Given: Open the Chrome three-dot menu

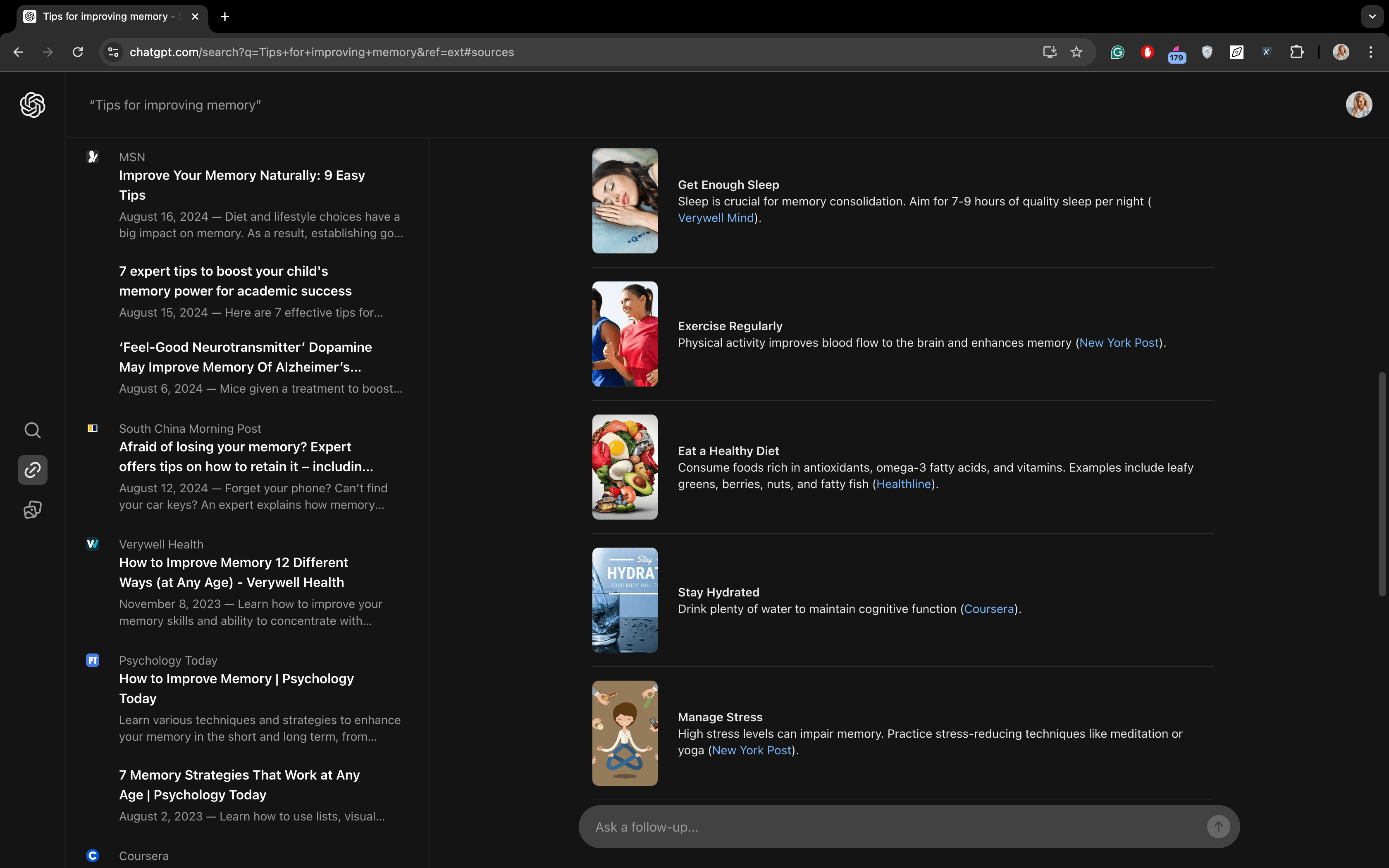Looking at the screenshot, I should pyautogui.click(x=1371, y=52).
